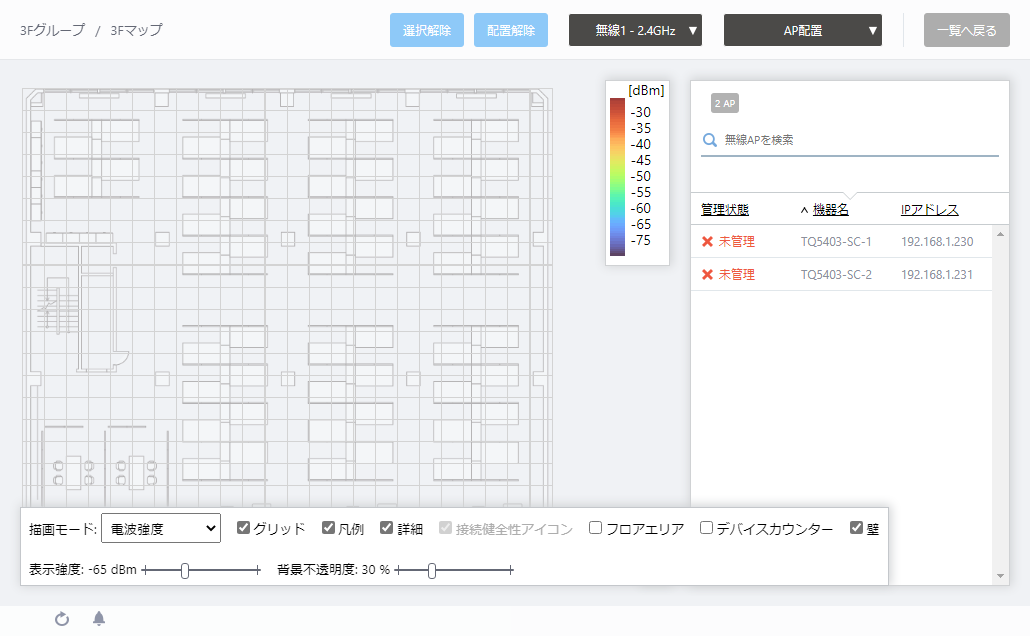Open the AP配置 dropdown
Viewport: 1030px width, 636px height.
coord(803,30)
